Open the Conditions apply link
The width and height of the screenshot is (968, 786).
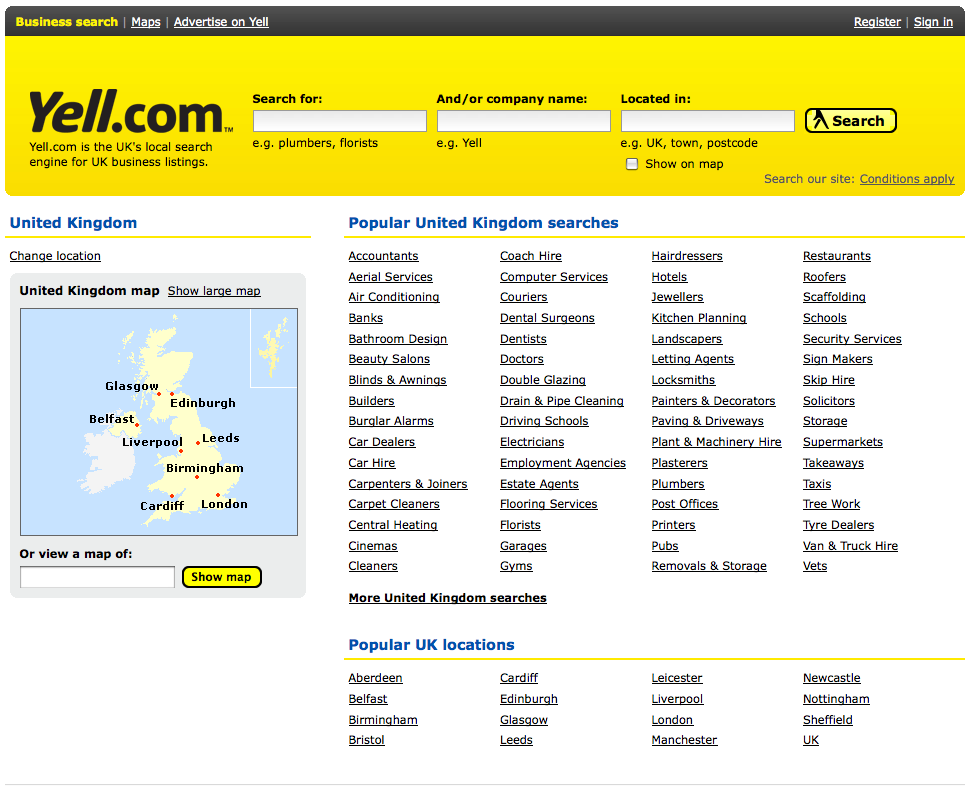click(907, 179)
